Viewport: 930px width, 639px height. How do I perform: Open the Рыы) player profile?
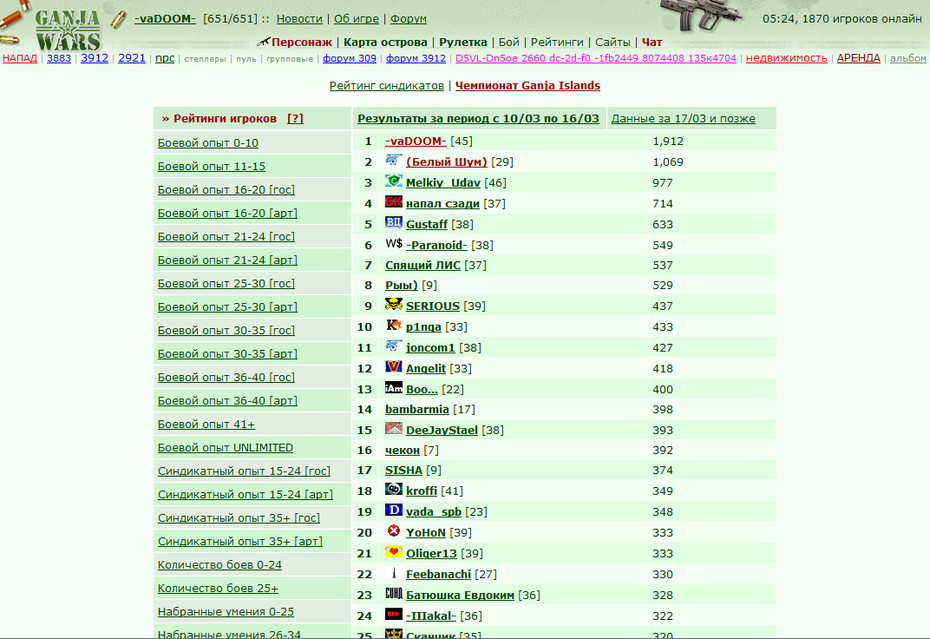point(401,285)
